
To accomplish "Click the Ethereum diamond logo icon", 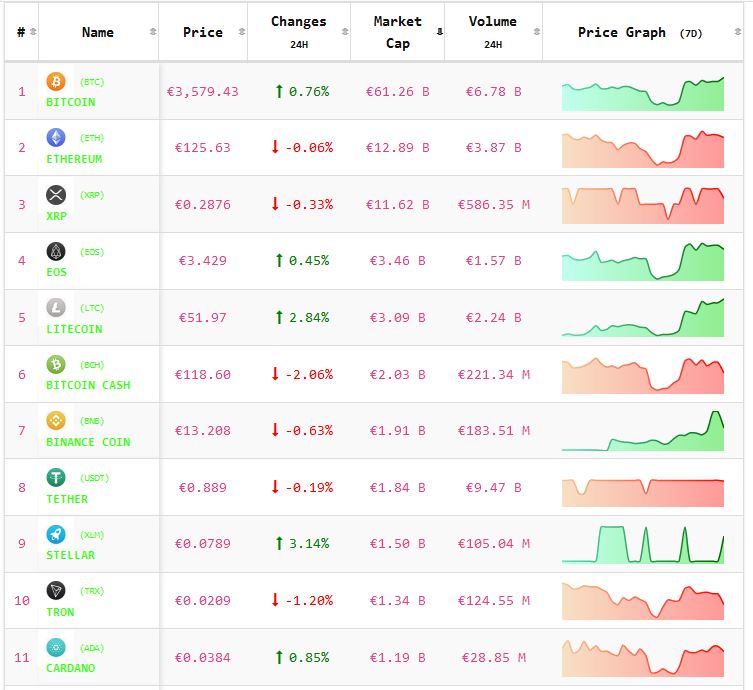I will pyautogui.click(x=56, y=138).
